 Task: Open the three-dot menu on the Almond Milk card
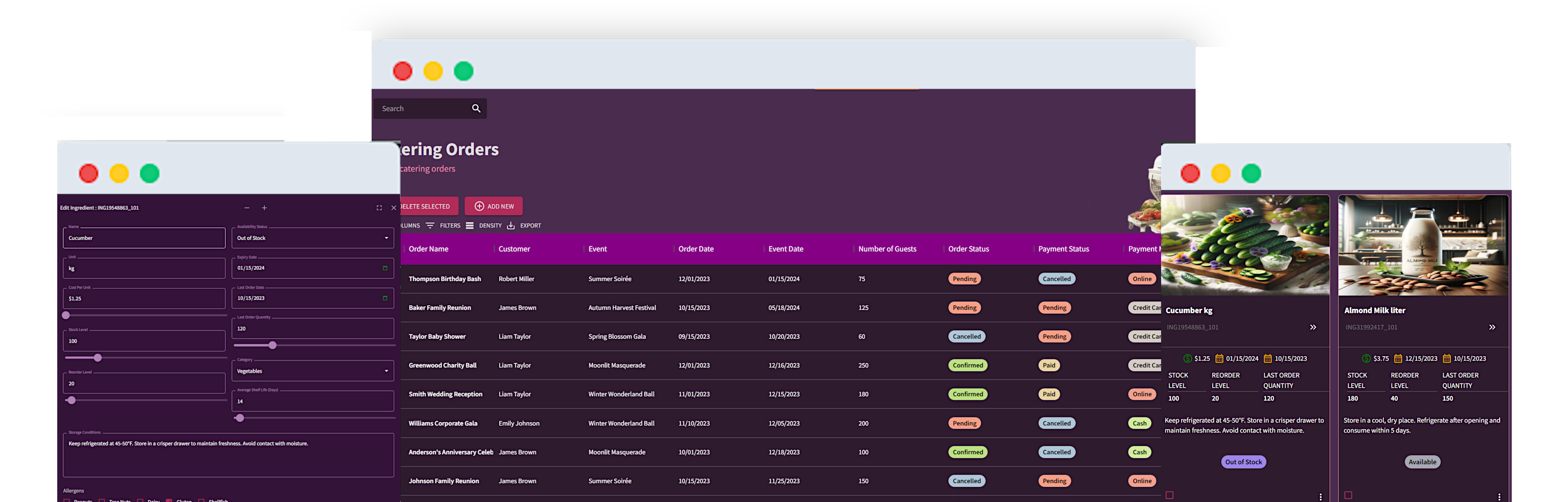pyautogui.click(x=1500, y=495)
